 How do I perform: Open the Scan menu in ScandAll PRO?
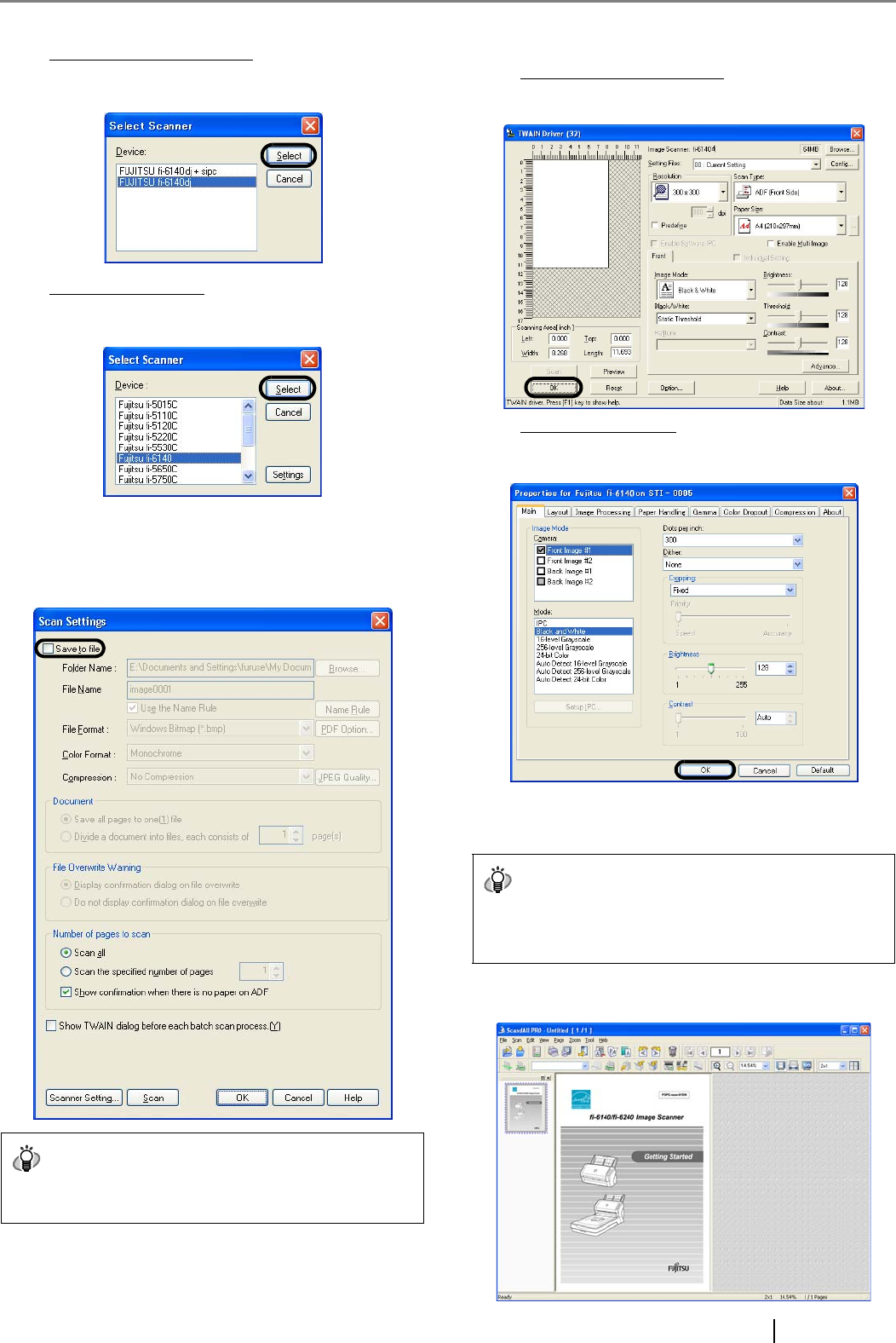point(516,1040)
